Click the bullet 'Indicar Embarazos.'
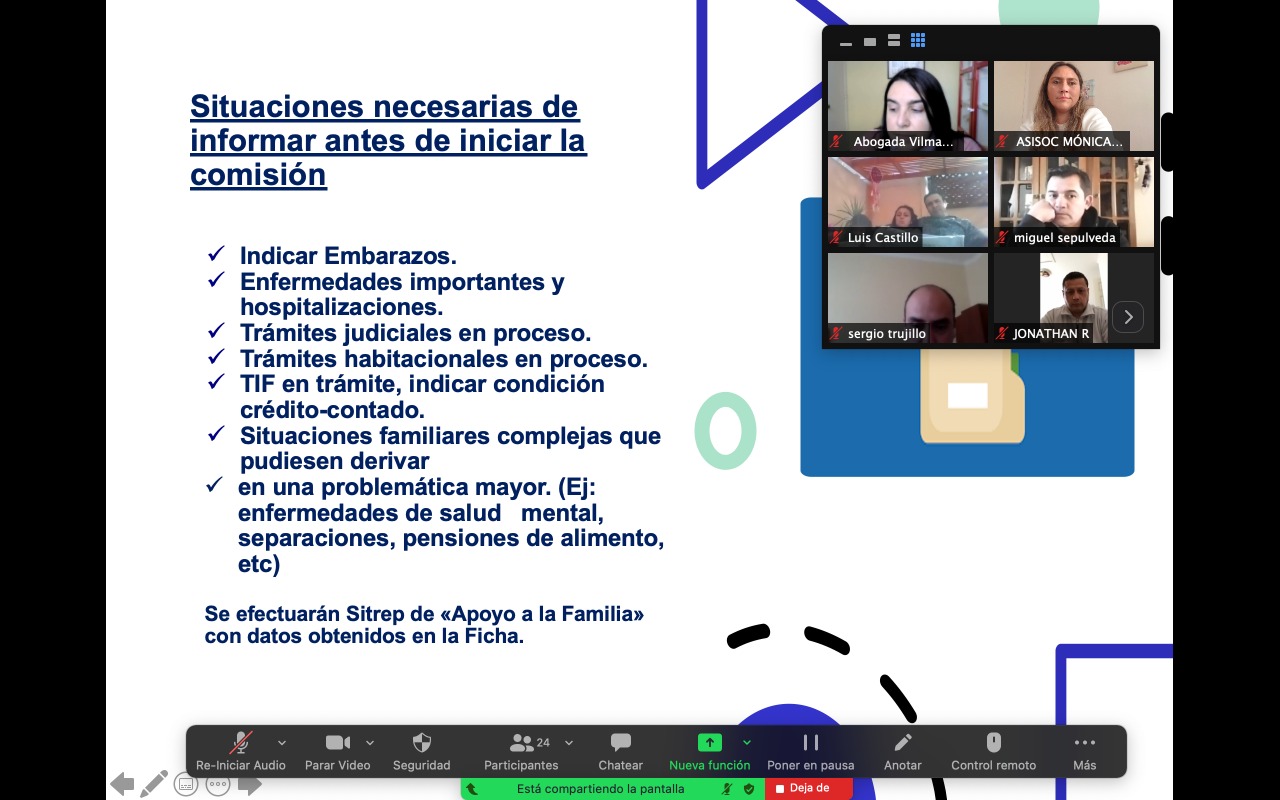1280x800 pixels. coord(348,256)
